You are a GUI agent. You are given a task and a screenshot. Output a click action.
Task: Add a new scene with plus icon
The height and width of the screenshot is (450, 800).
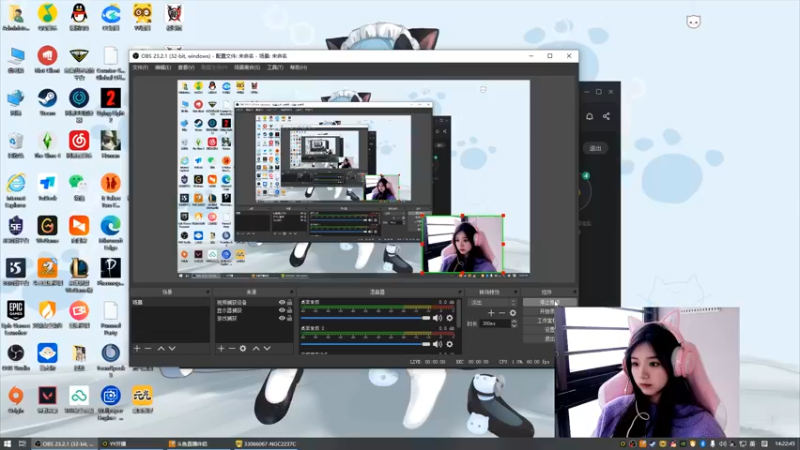(137, 348)
